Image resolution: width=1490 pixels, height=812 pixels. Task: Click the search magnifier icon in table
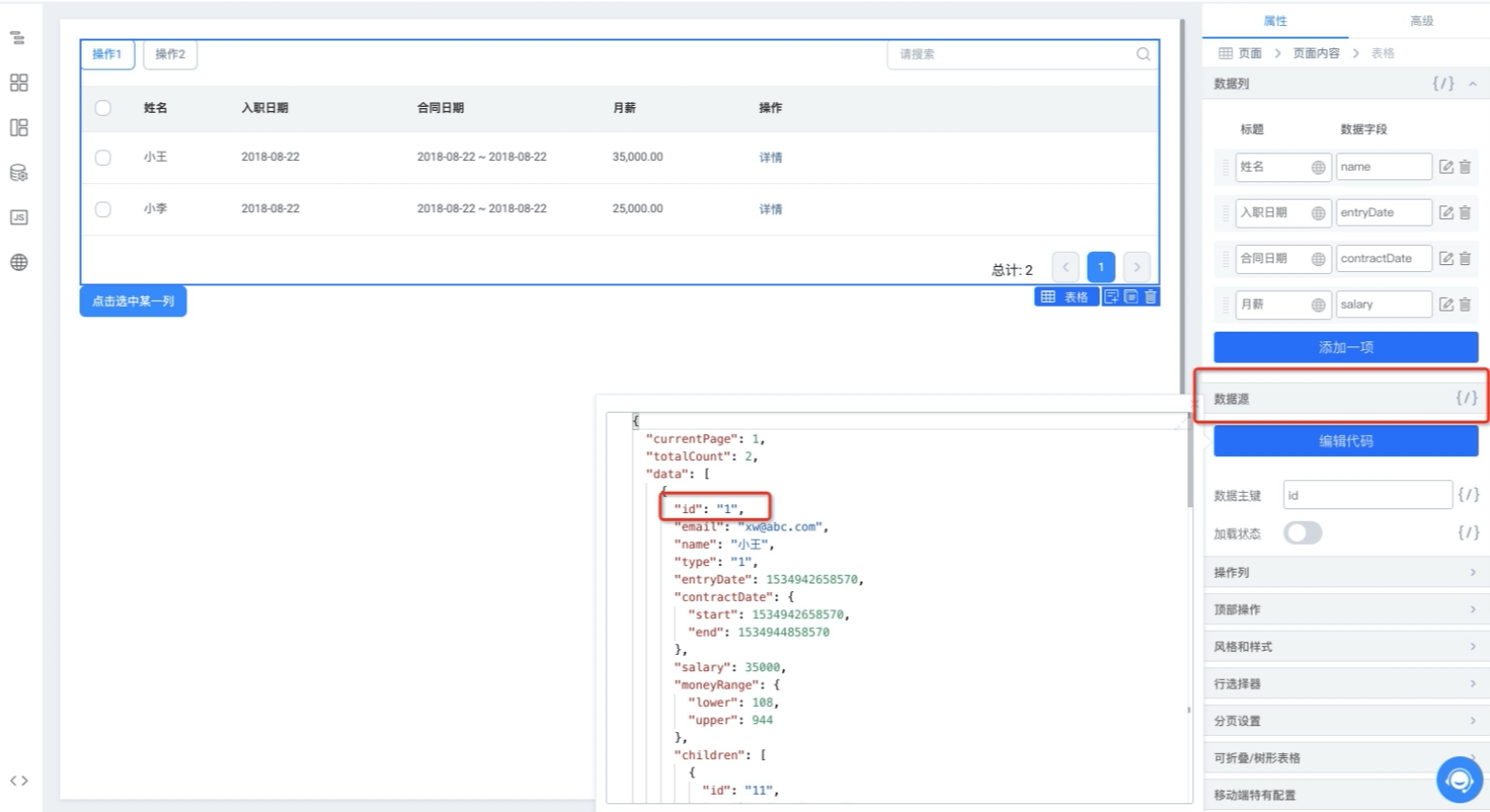1143,54
